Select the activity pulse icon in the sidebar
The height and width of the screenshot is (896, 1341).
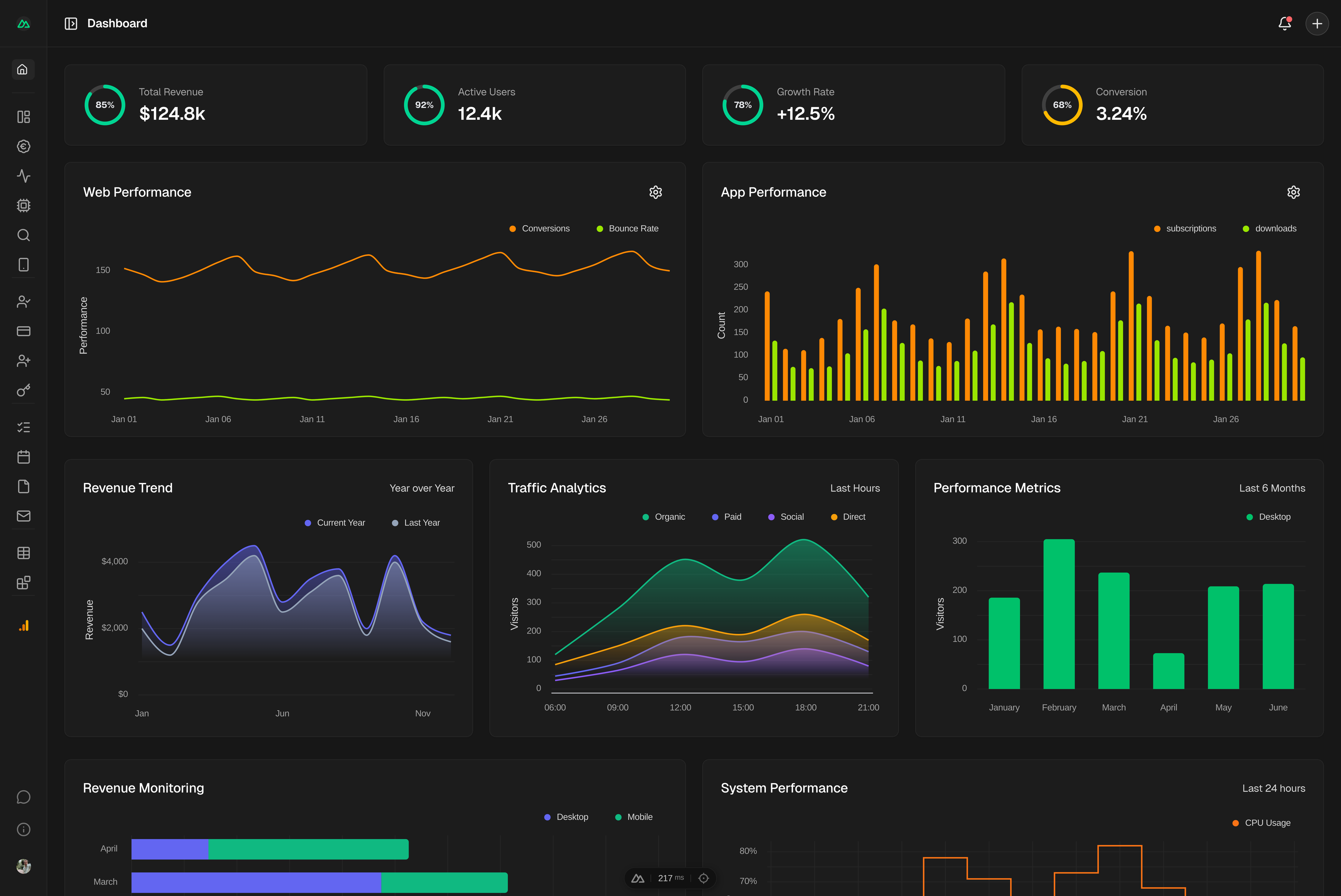(23, 176)
